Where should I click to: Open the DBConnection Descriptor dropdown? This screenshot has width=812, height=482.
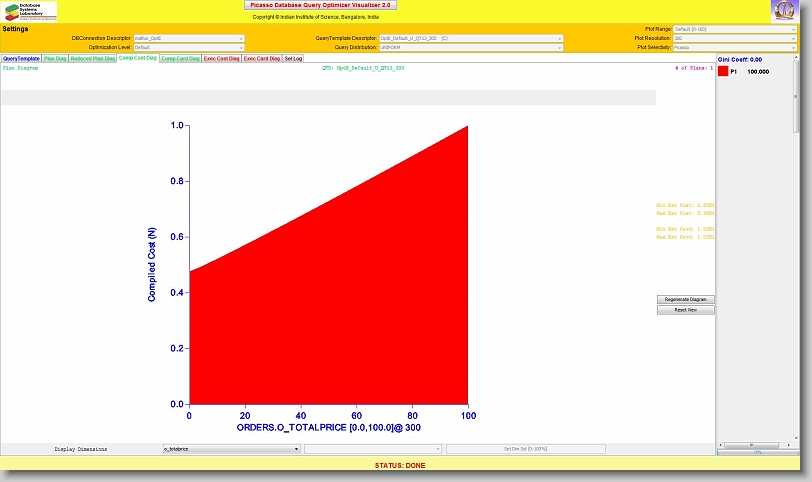coord(189,38)
